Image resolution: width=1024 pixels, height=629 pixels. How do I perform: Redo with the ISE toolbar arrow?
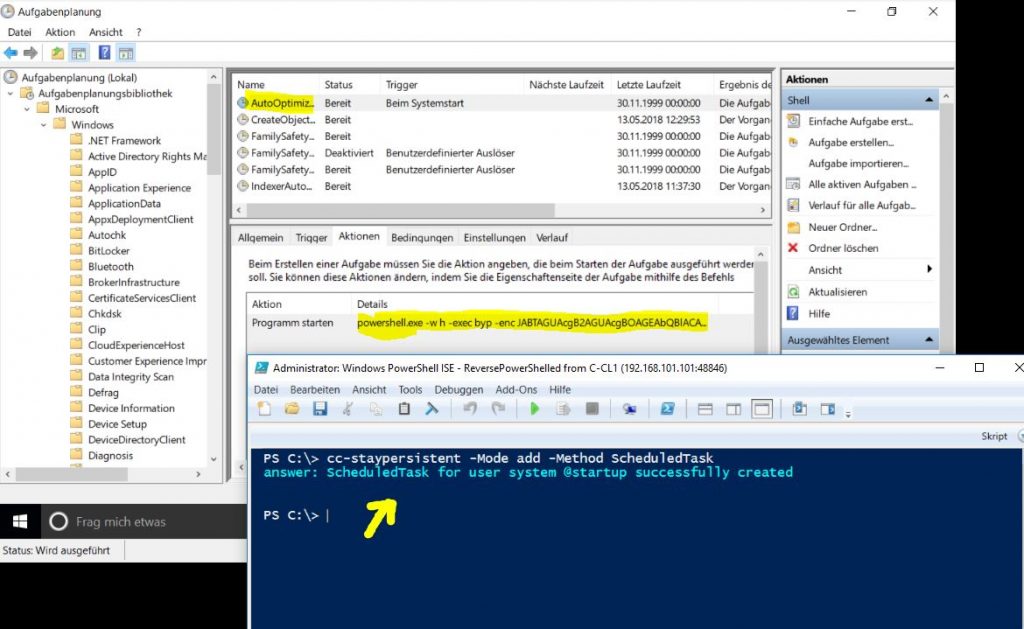click(498, 409)
